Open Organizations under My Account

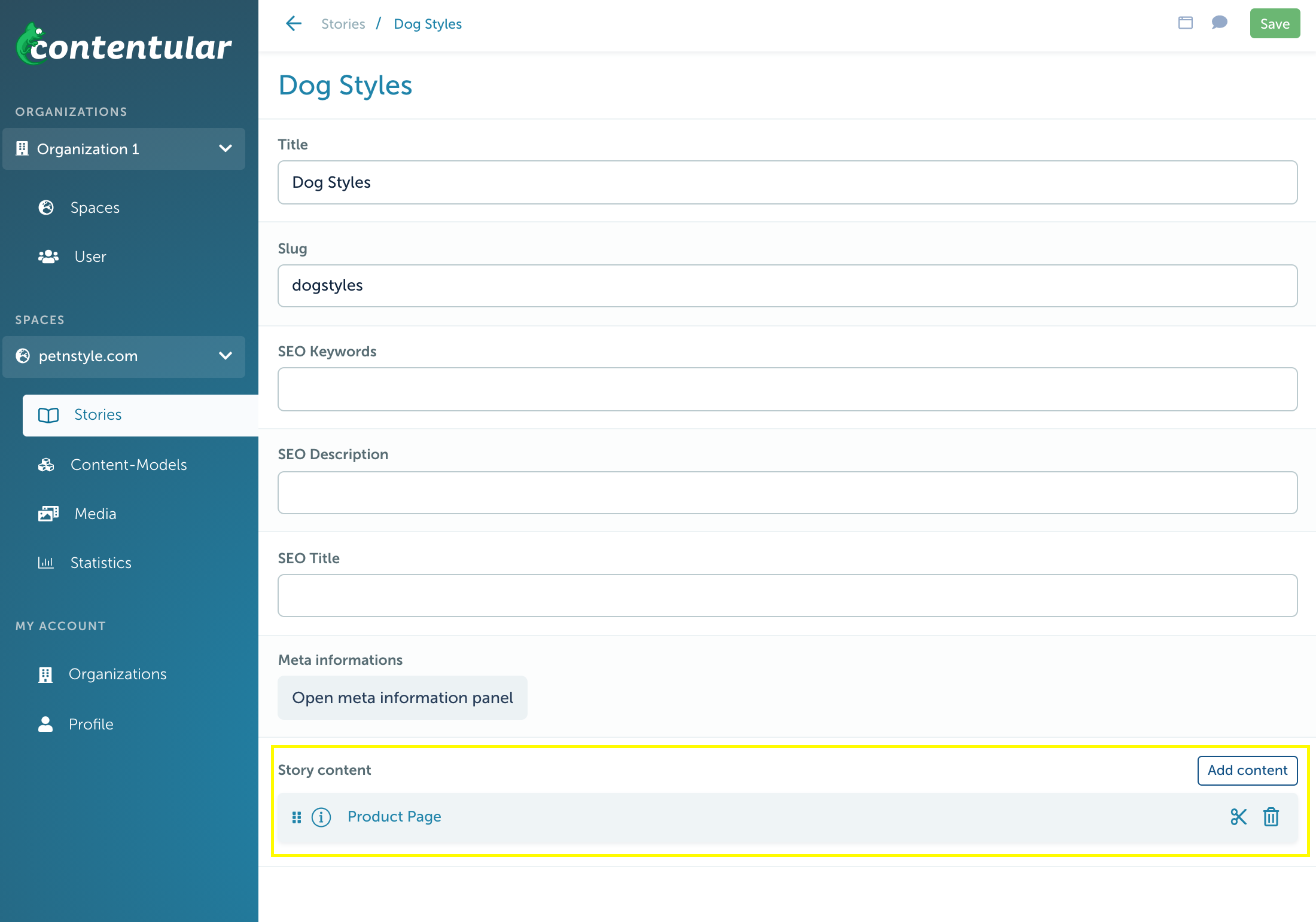pyautogui.click(x=117, y=674)
